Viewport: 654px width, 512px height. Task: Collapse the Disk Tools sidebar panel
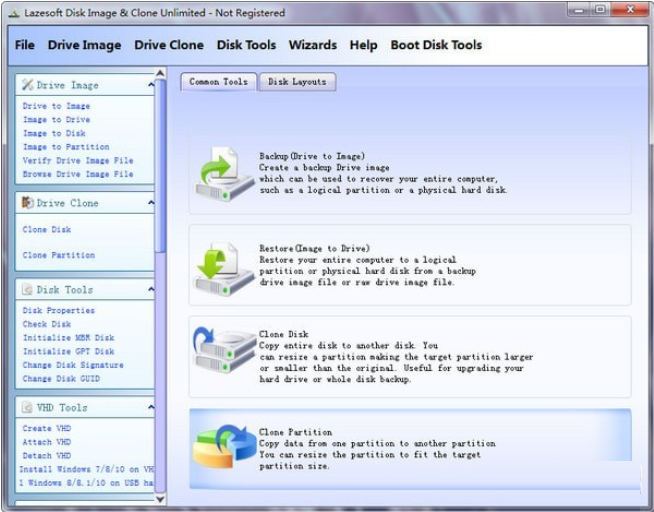tap(151, 289)
